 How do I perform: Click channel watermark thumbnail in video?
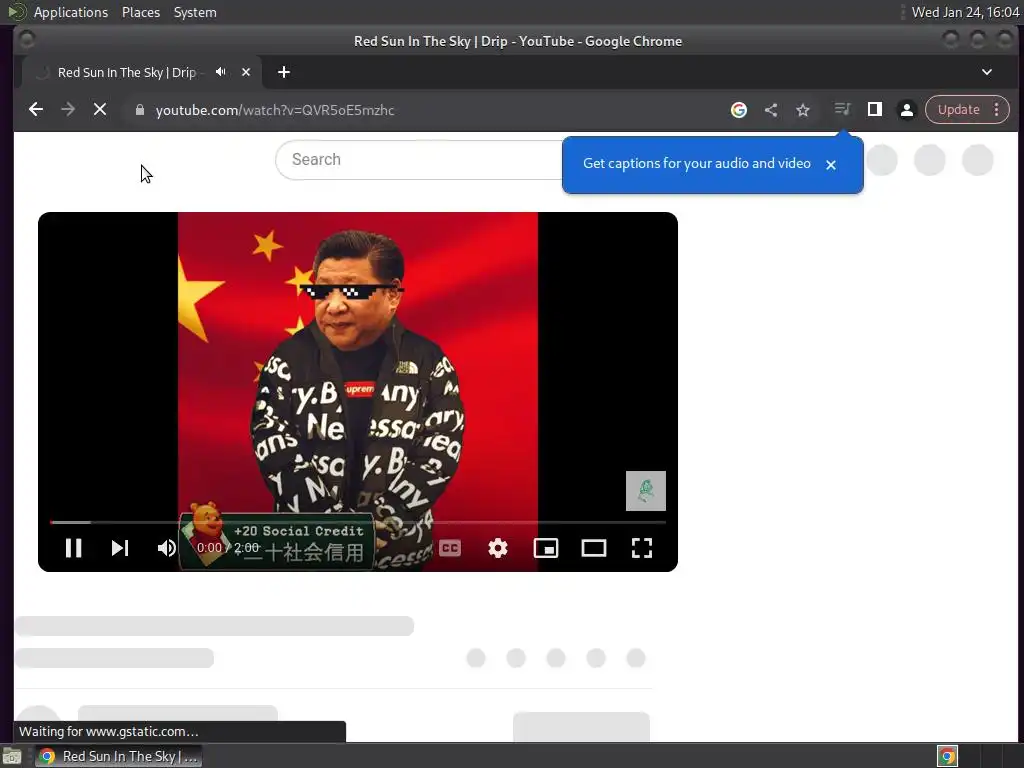pos(646,490)
